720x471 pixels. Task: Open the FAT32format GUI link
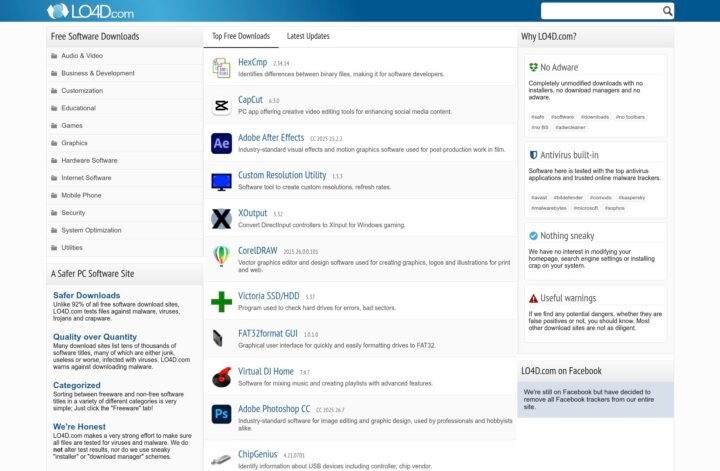(x=268, y=334)
